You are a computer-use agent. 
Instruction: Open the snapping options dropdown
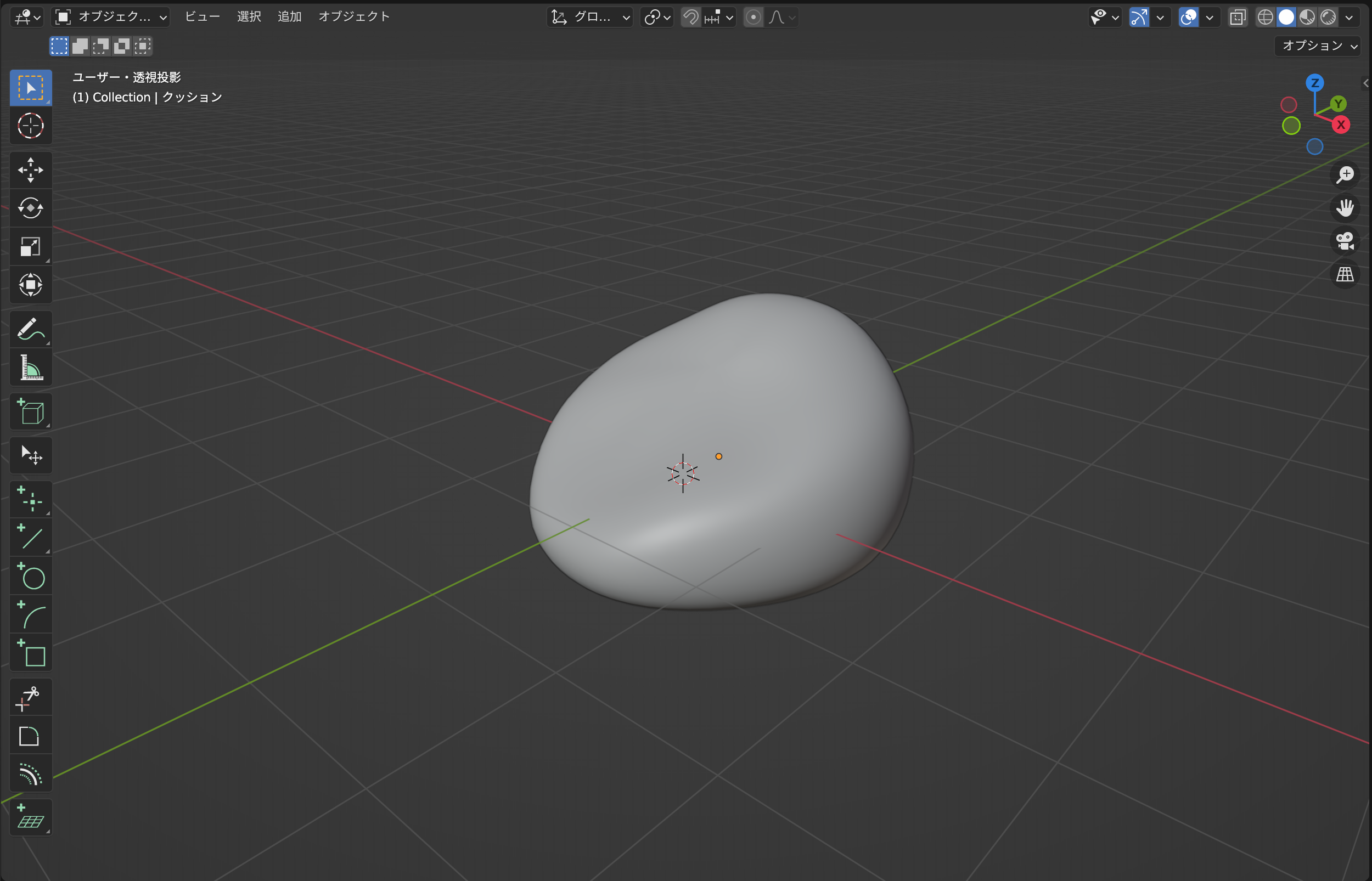[x=719, y=17]
